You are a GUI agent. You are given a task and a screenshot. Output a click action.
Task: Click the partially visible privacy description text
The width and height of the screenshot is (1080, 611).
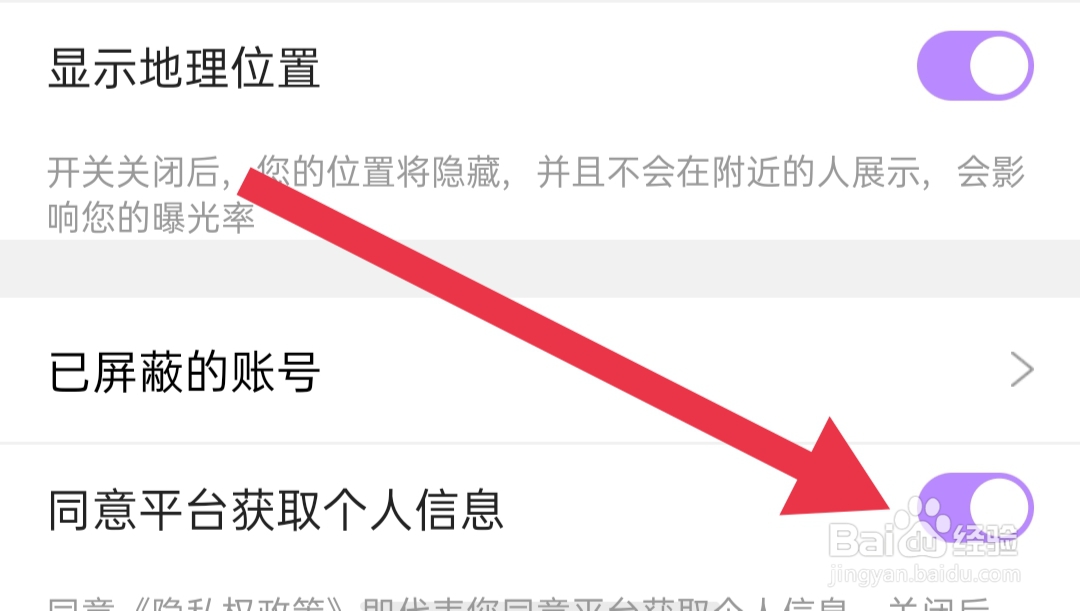tap(523, 604)
